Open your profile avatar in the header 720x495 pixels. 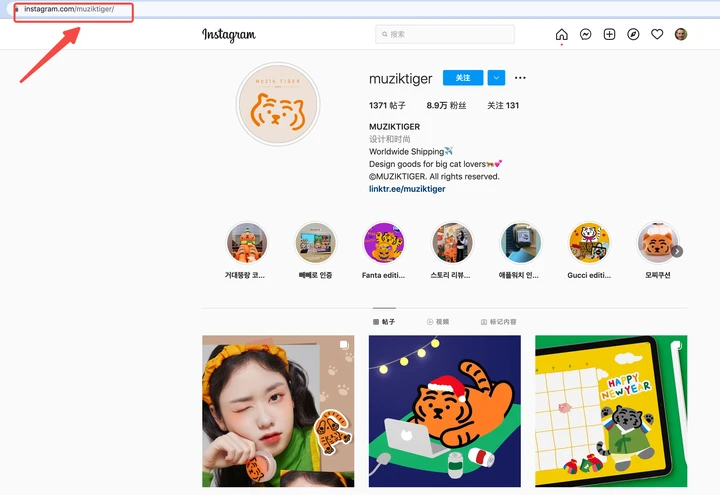point(681,34)
